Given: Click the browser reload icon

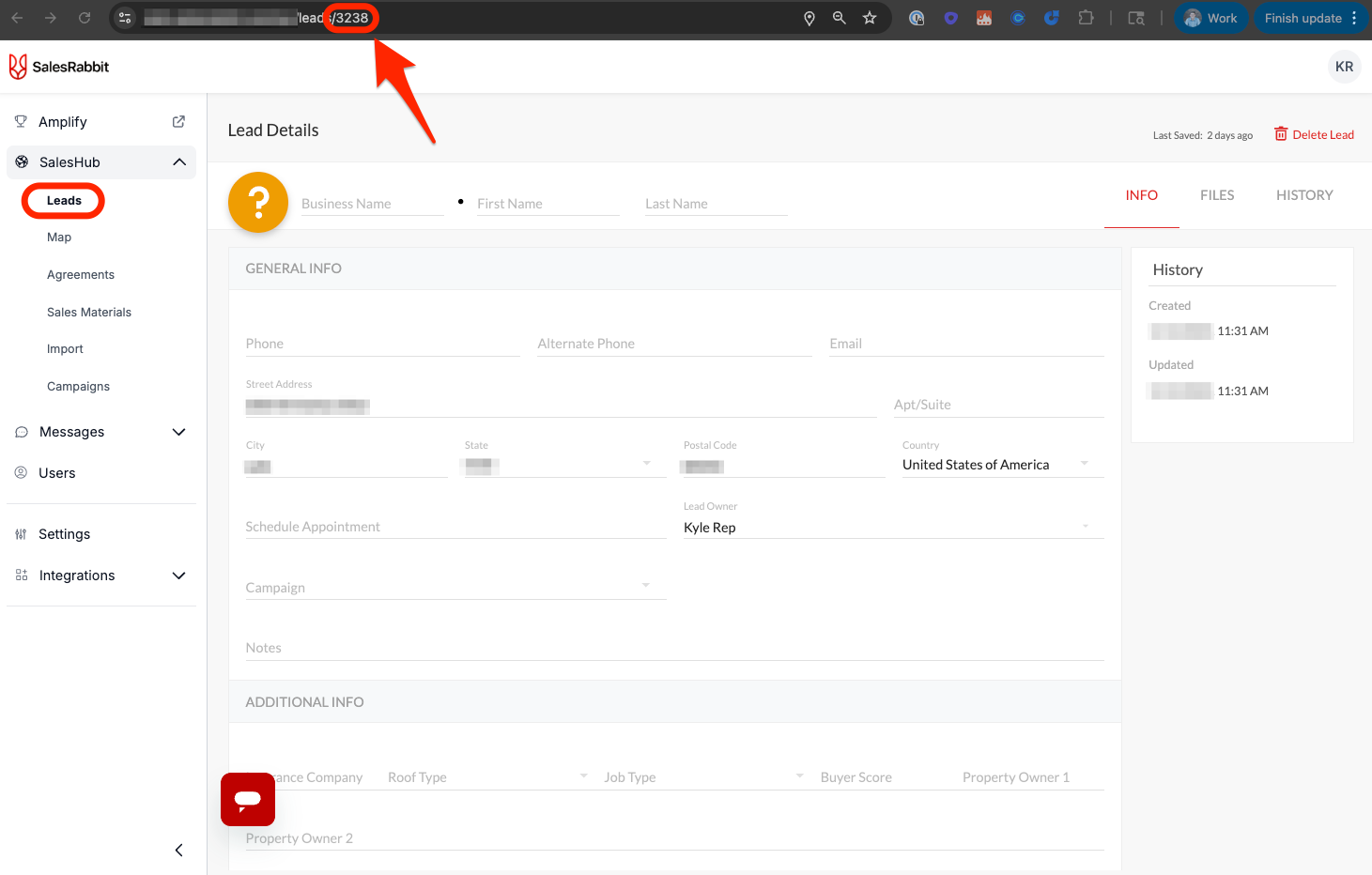Looking at the screenshot, I should [x=85, y=18].
